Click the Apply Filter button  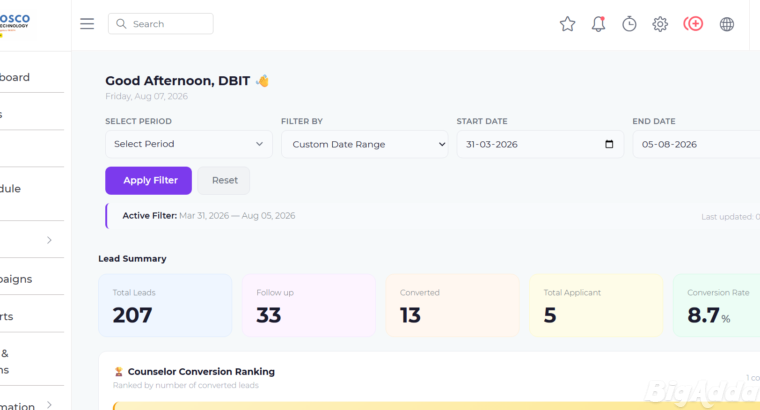pyautogui.click(x=148, y=180)
